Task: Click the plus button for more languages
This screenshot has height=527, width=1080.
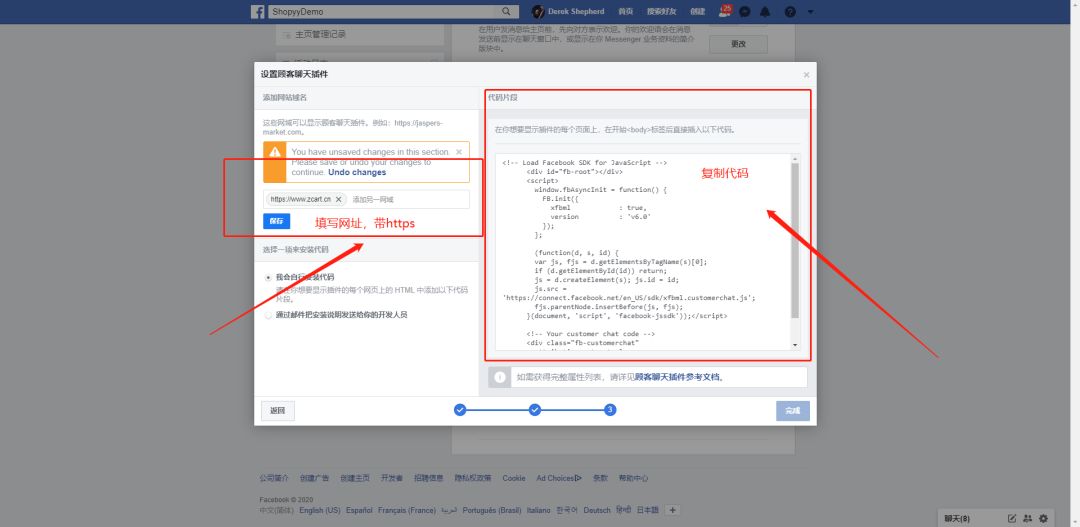Action: pyautogui.click(x=672, y=510)
